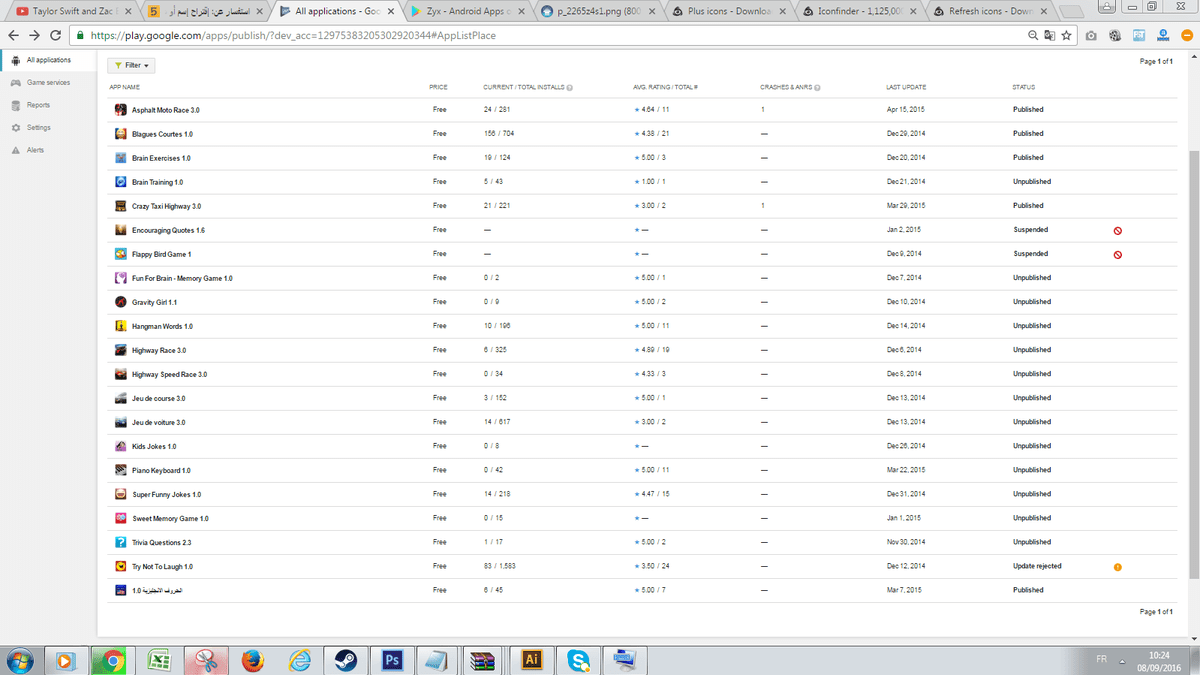Viewport: 1200px width, 675px height.
Task: Click the translate page icon in address bar
Action: (1050, 35)
